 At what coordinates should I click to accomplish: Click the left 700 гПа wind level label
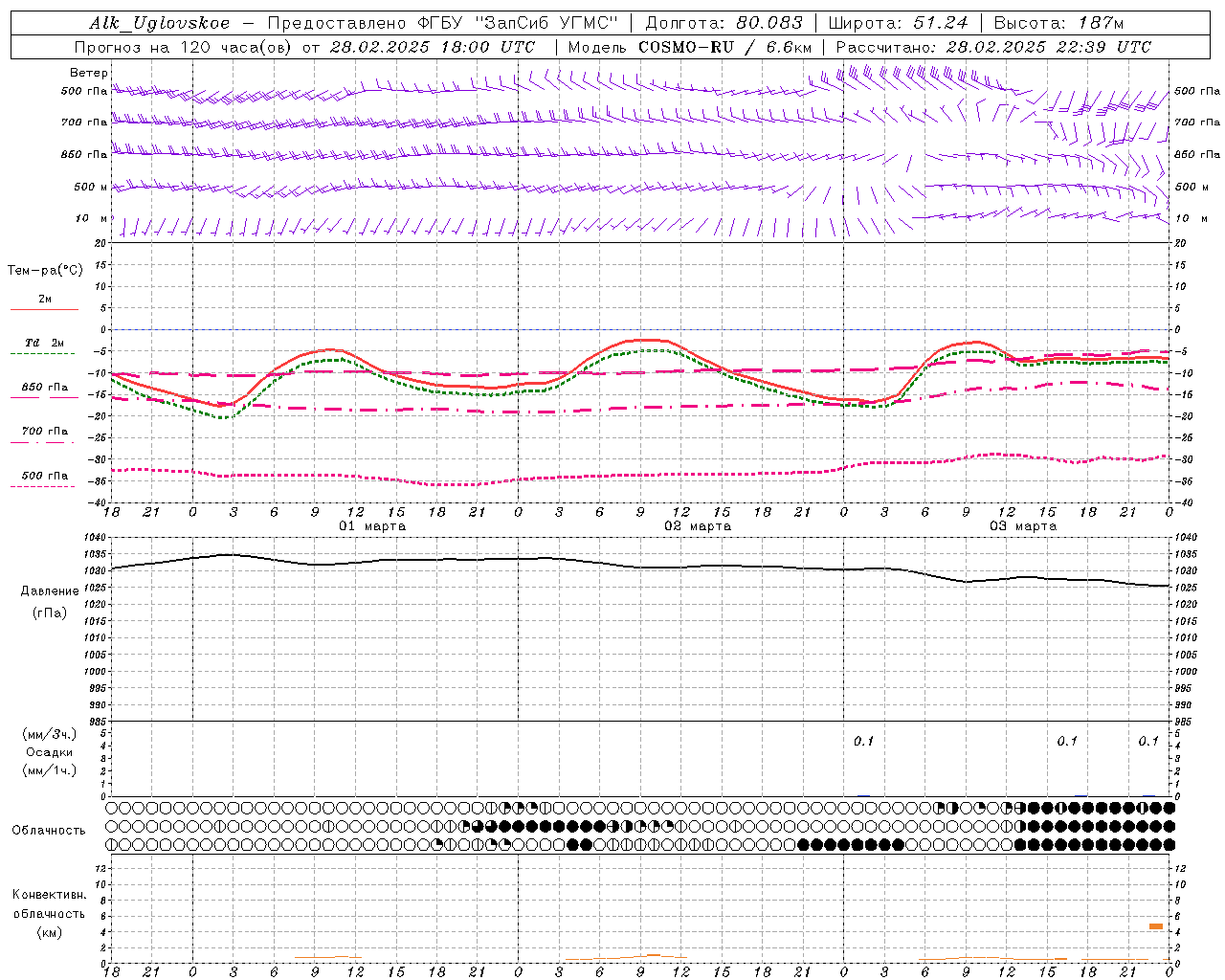pos(84,122)
